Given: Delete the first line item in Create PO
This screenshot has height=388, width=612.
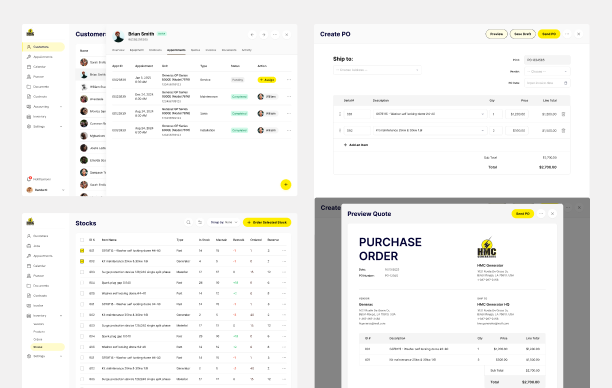Looking at the screenshot, I should [563, 114].
